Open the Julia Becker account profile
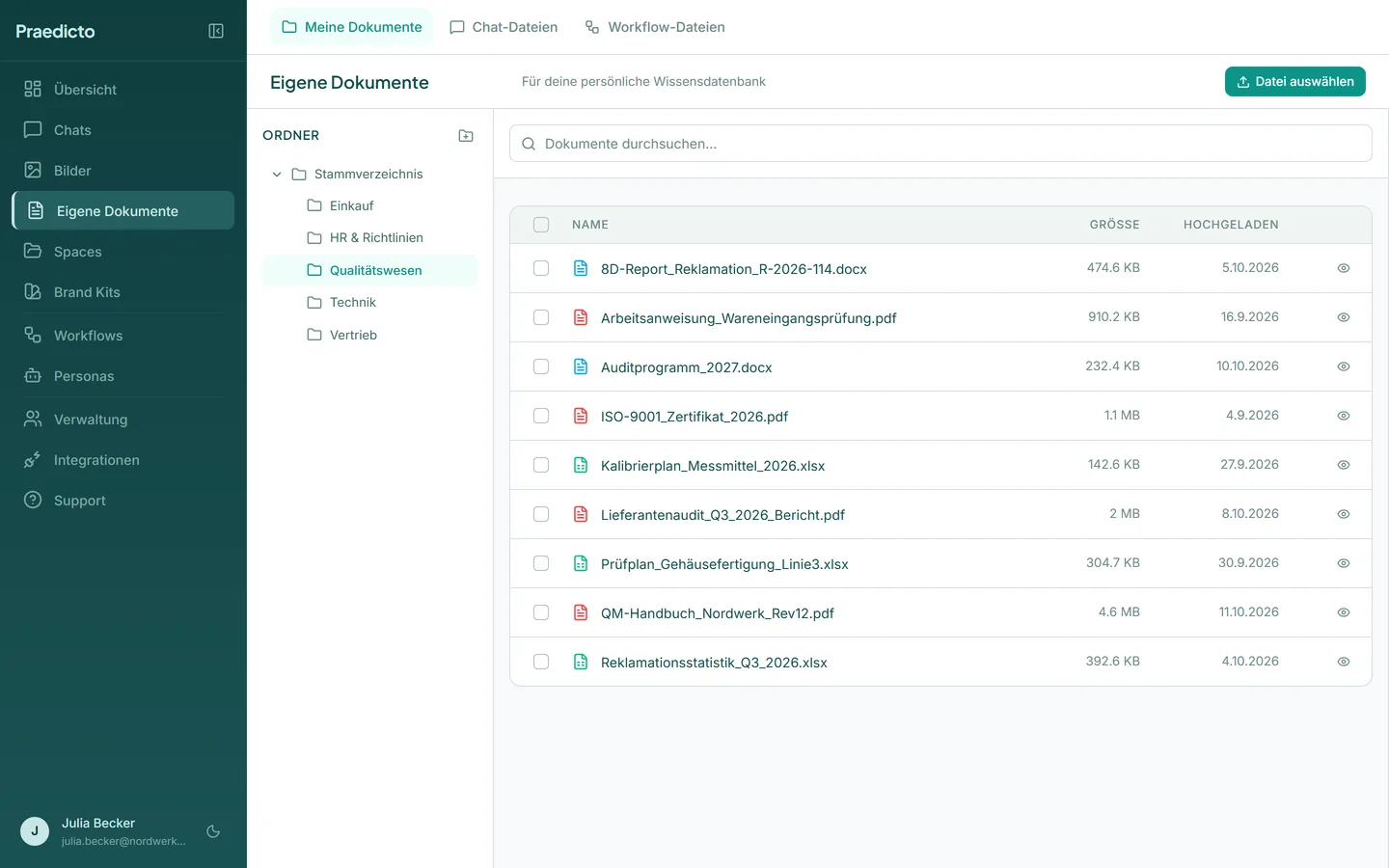 pos(103,831)
